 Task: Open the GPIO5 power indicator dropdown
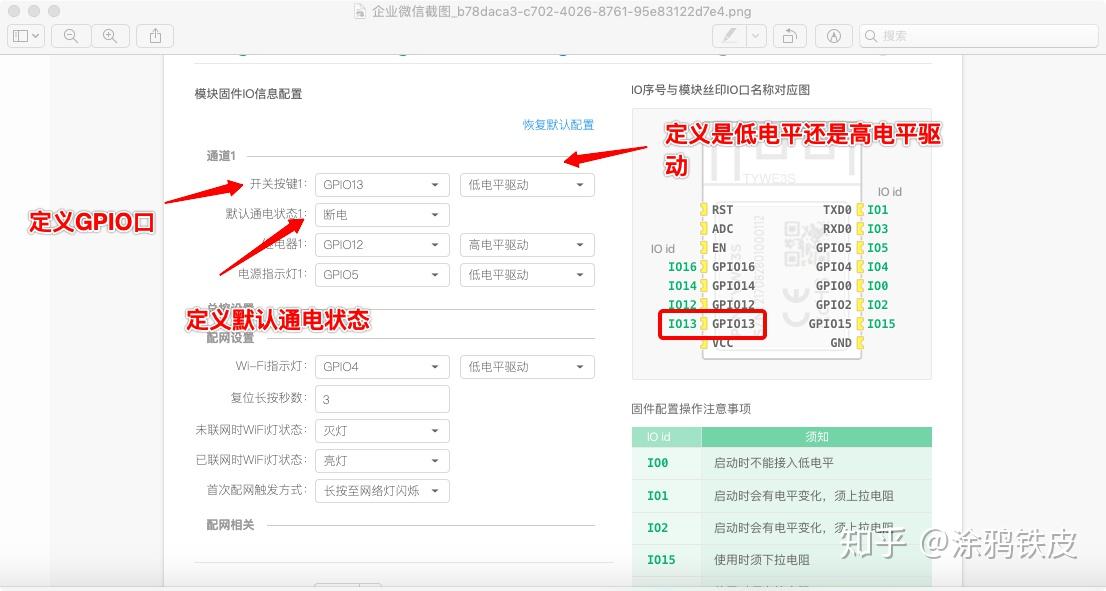tap(381, 274)
